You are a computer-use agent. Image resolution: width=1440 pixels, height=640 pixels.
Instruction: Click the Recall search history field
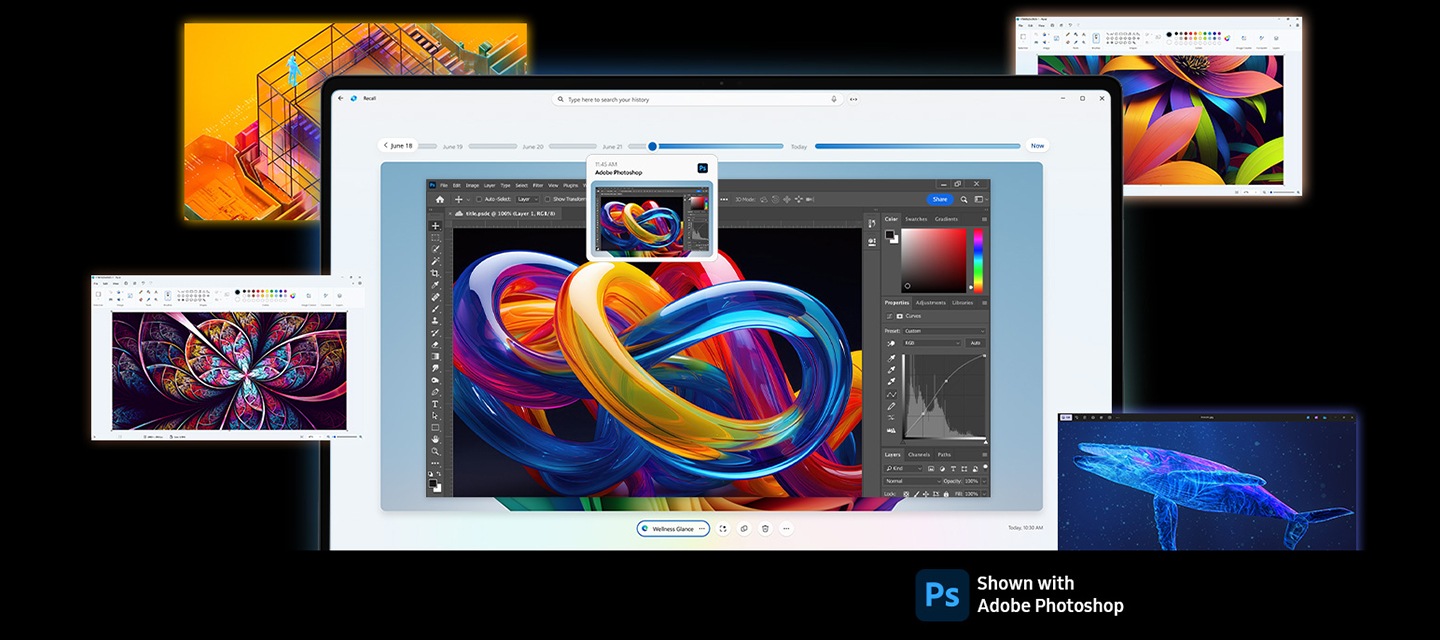point(697,99)
